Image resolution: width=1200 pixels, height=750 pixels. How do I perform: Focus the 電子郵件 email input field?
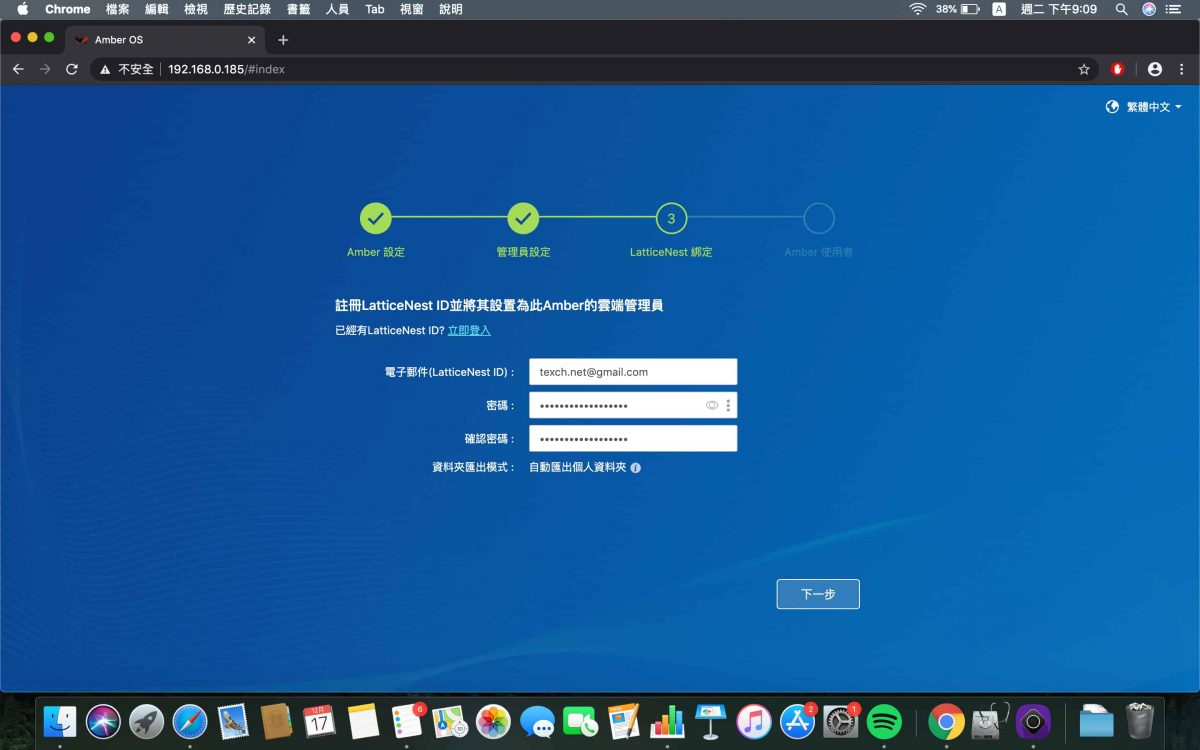click(633, 372)
